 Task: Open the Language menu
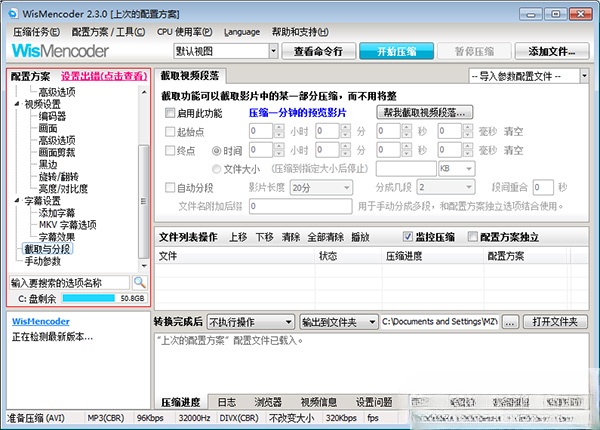click(242, 32)
